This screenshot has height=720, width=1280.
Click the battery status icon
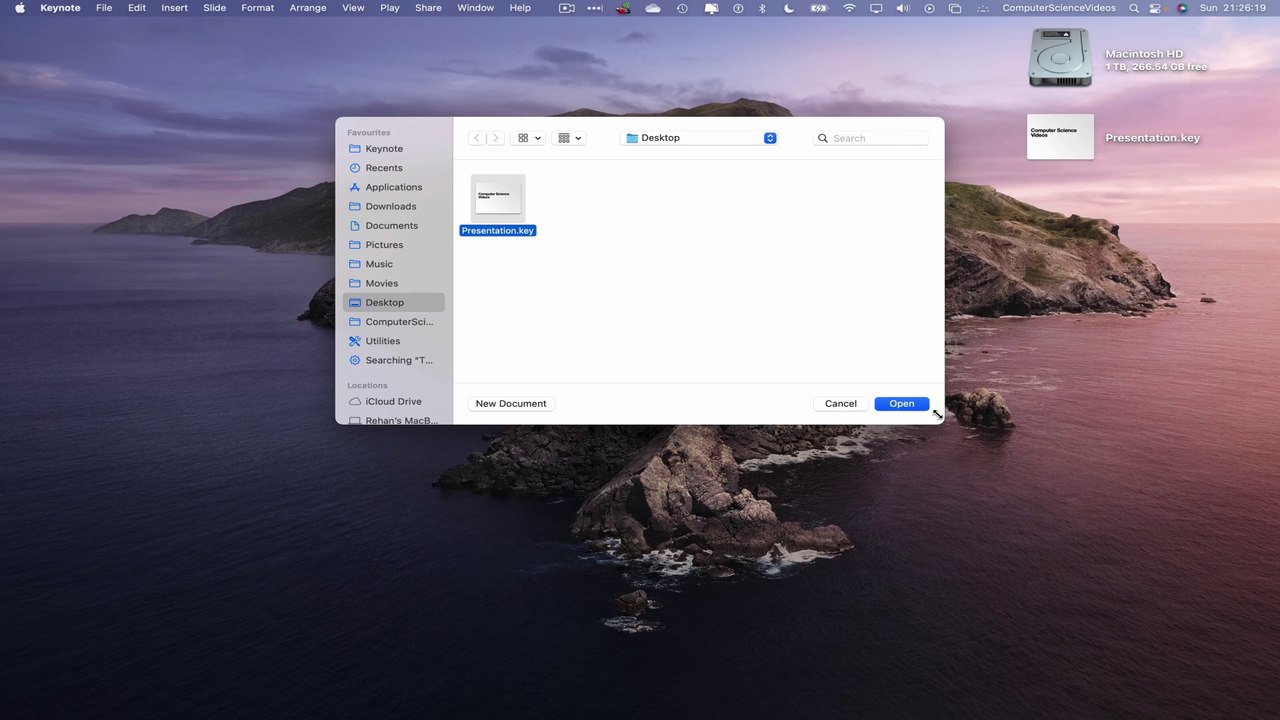tap(819, 8)
